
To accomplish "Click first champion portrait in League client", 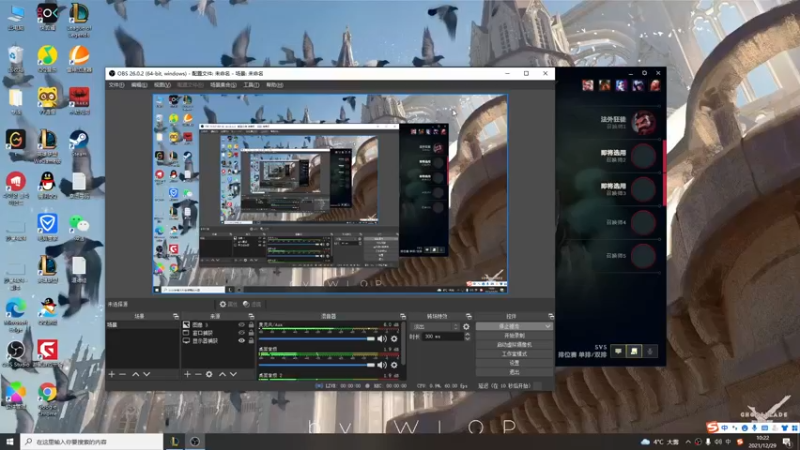I will 588,85.
